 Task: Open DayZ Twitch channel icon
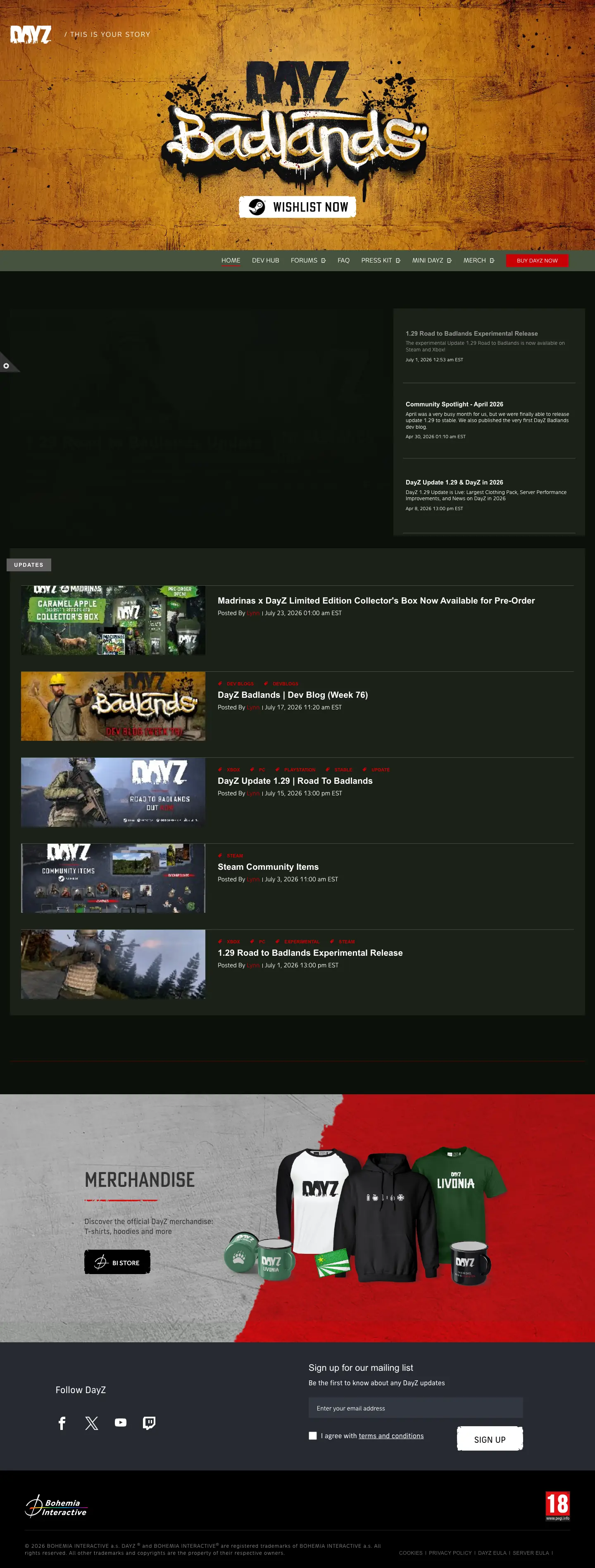(x=149, y=1423)
